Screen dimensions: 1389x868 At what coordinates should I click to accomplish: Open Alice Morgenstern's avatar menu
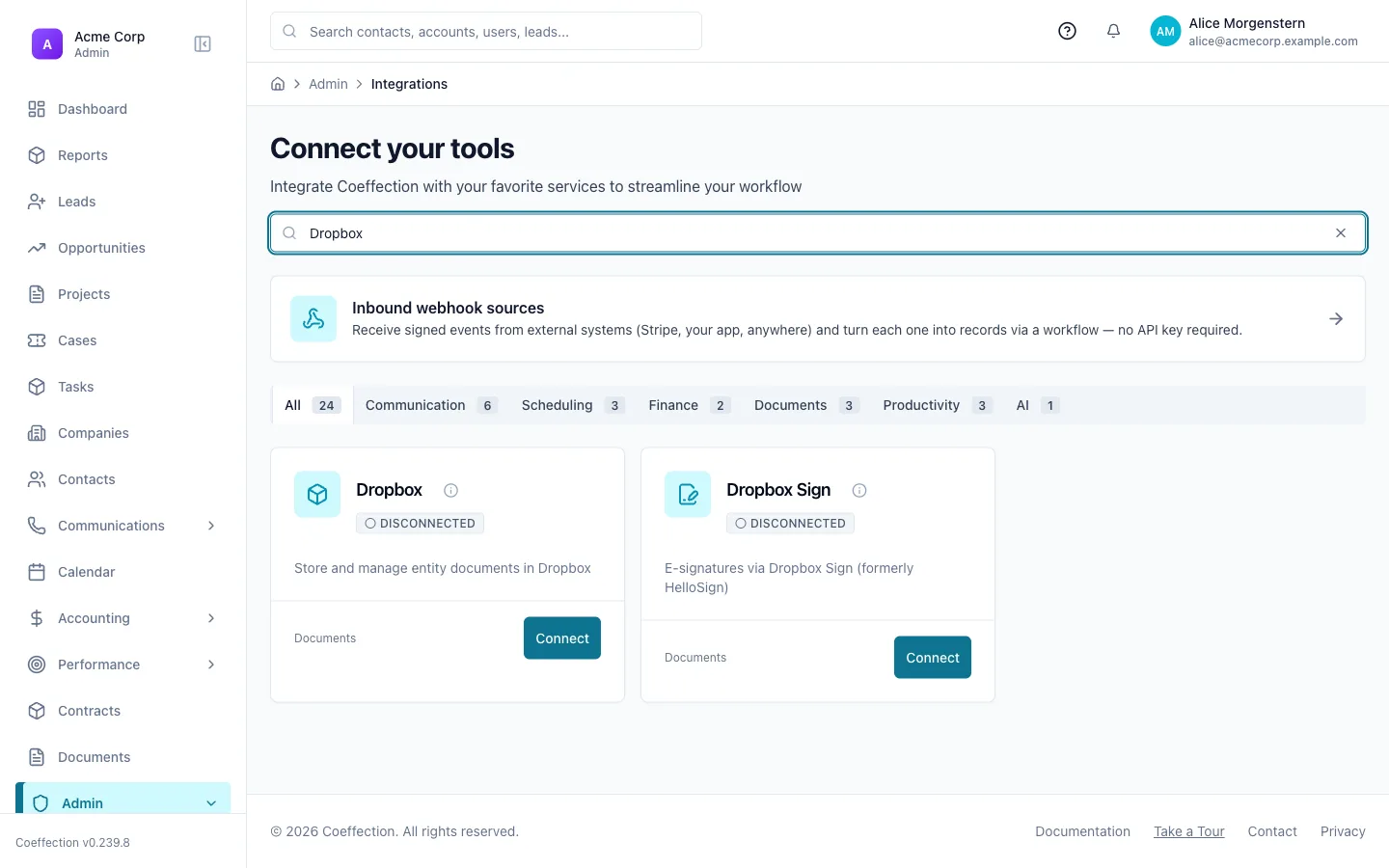1165,31
